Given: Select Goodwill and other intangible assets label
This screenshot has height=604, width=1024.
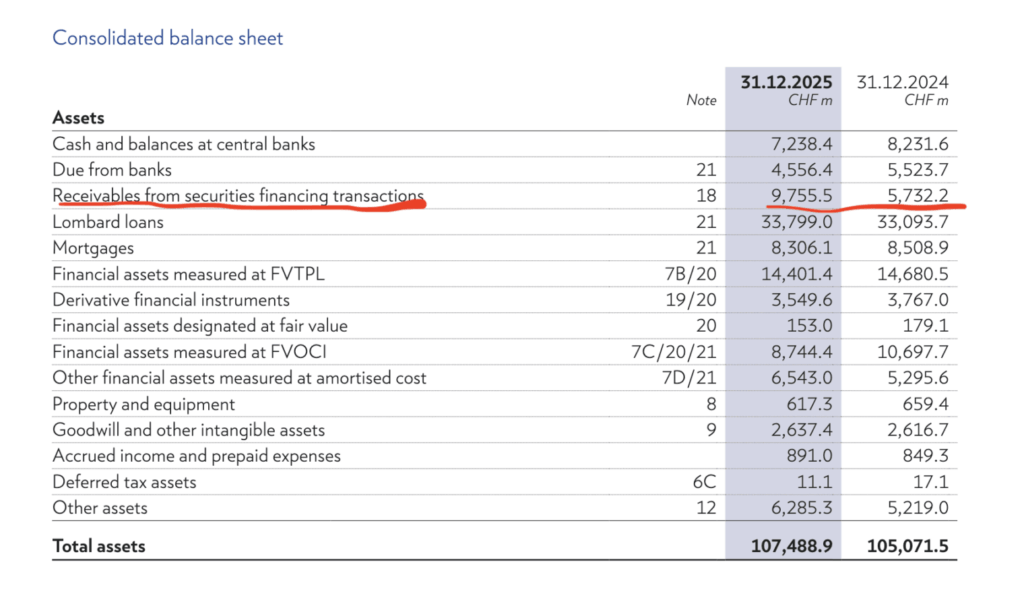Looking at the screenshot, I should [188, 430].
